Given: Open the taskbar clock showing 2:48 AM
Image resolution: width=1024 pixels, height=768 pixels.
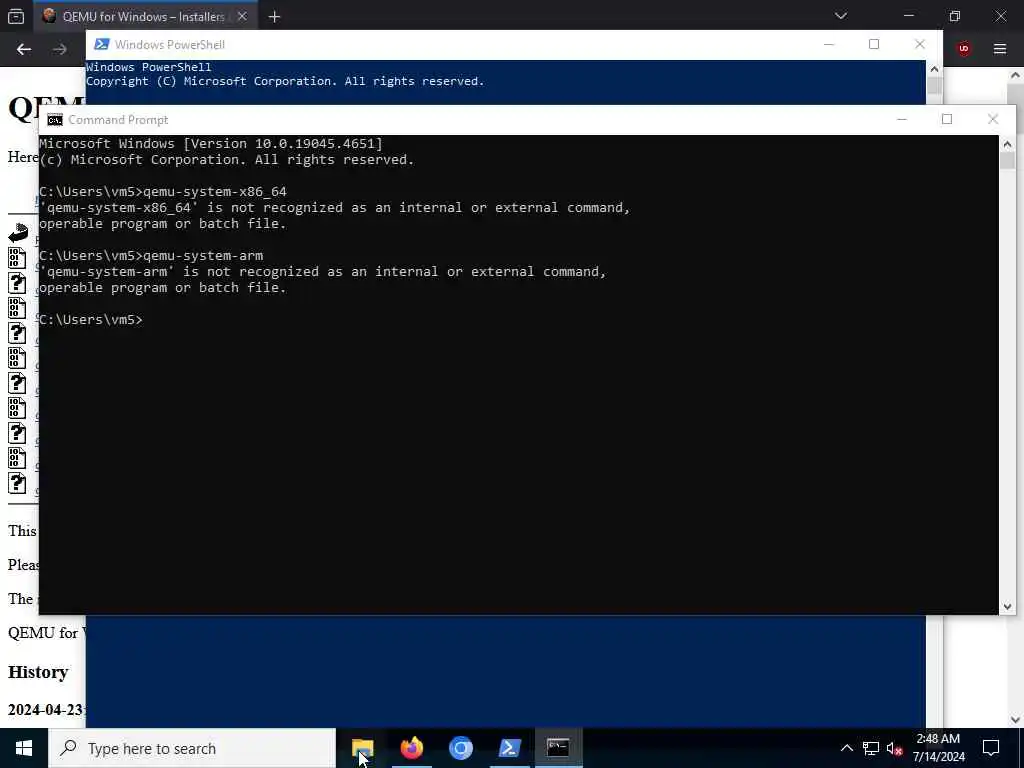Looking at the screenshot, I should click(938, 748).
